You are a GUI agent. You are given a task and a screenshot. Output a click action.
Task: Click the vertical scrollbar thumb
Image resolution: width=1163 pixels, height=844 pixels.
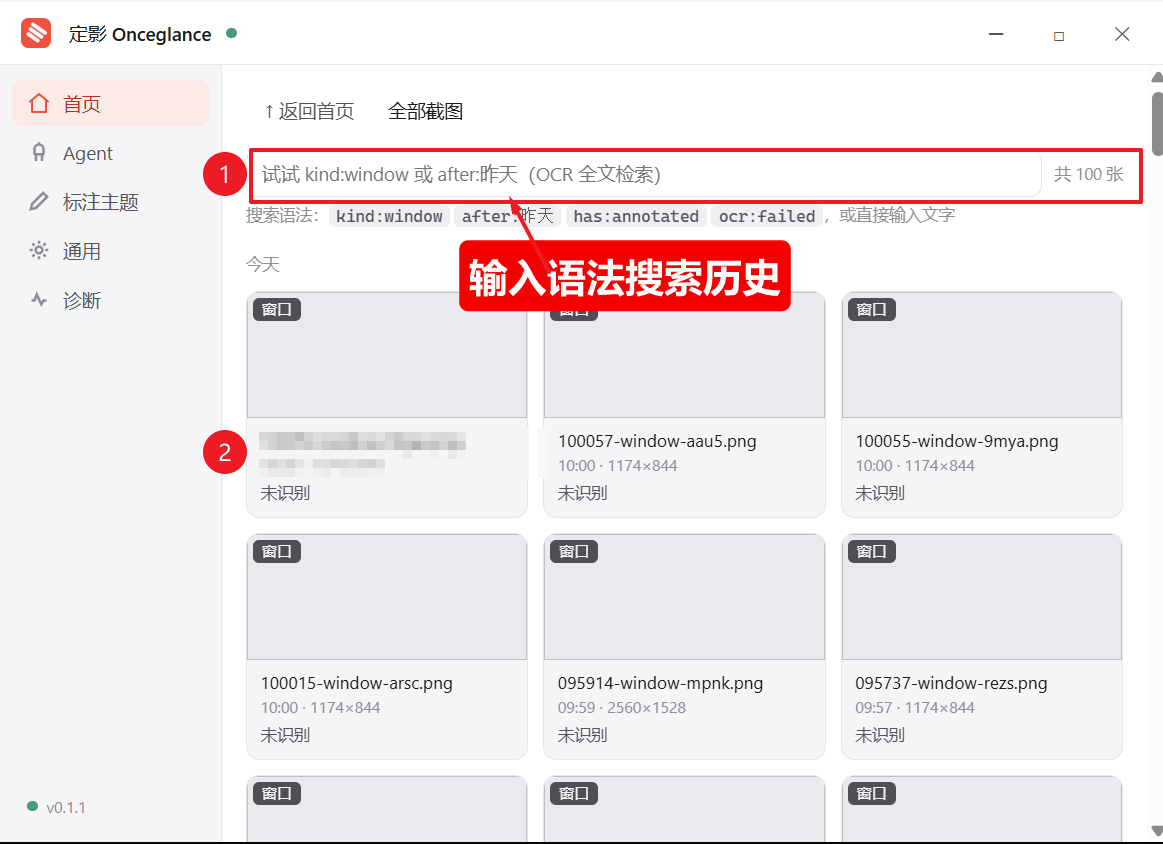(1157, 123)
